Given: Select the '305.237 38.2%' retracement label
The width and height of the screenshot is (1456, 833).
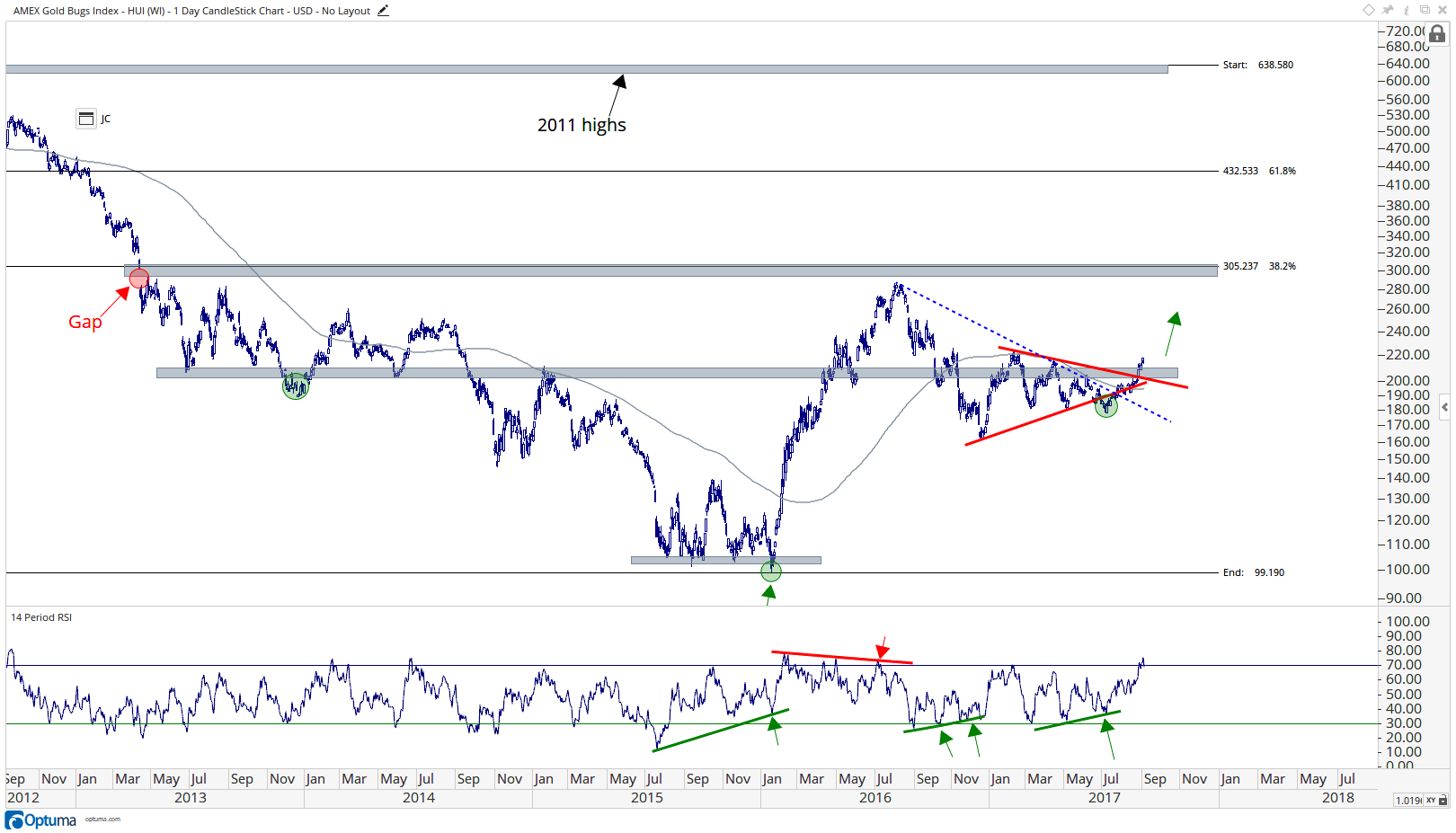Looking at the screenshot, I should 1259,266.
